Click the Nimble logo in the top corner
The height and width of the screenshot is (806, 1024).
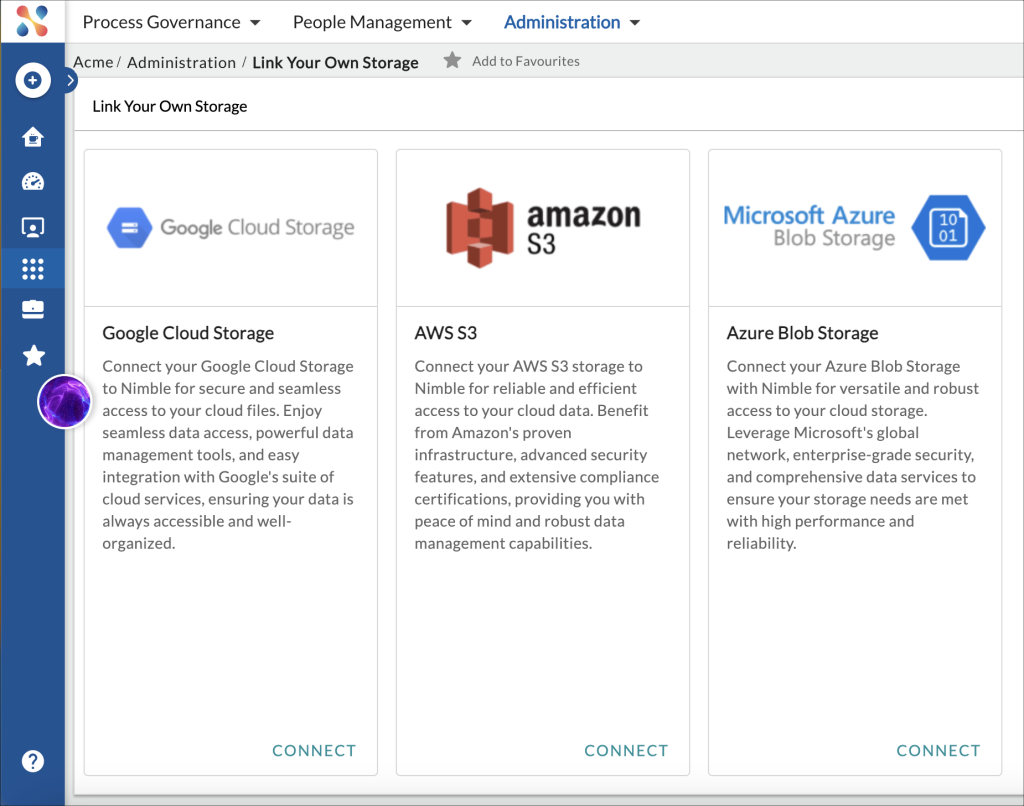[x=32, y=21]
